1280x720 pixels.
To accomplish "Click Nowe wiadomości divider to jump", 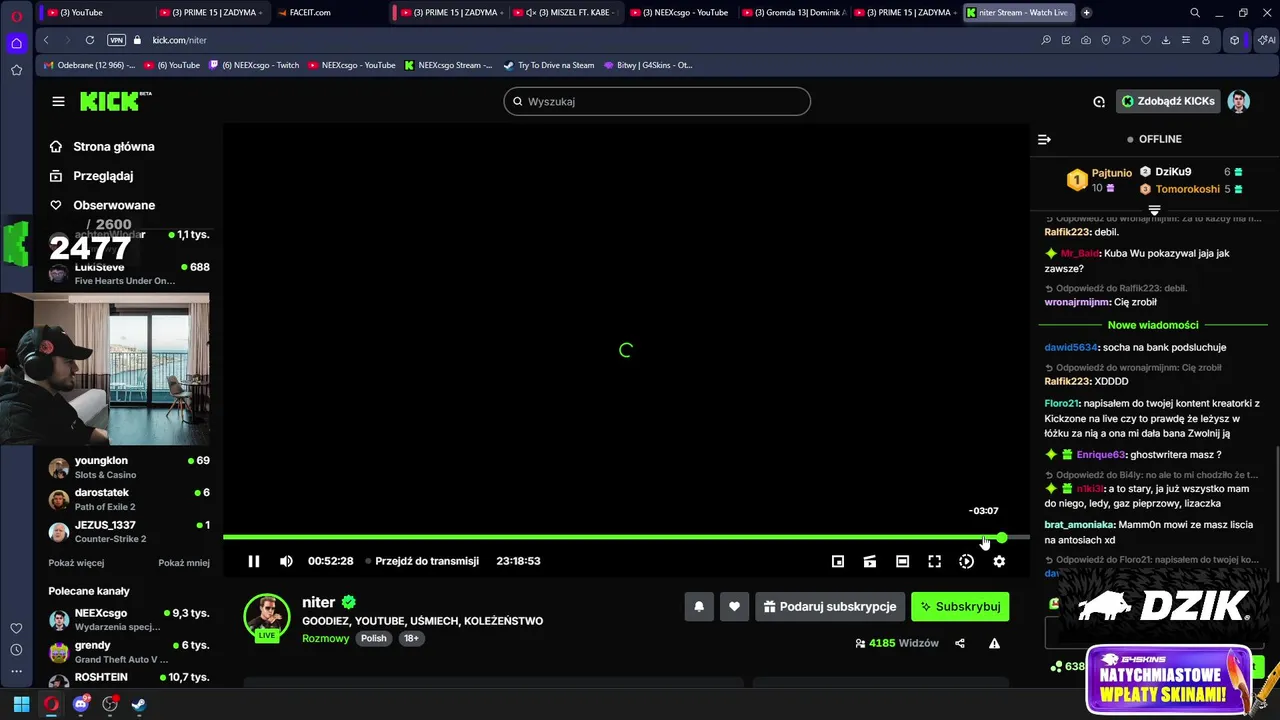I will (x=1153, y=325).
